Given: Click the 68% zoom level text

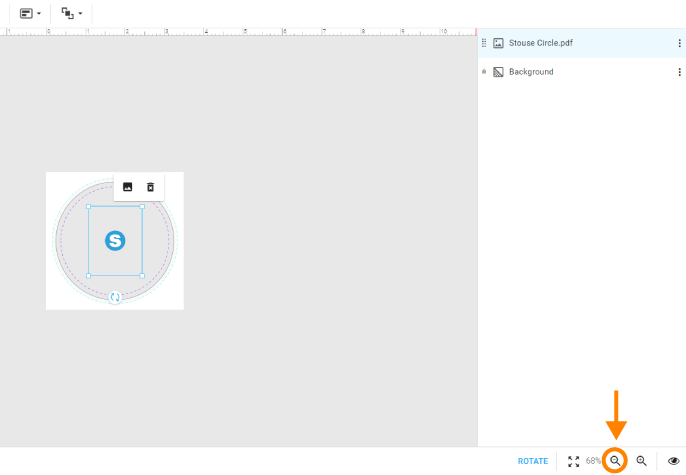Looking at the screenshot, I should 593,461.
